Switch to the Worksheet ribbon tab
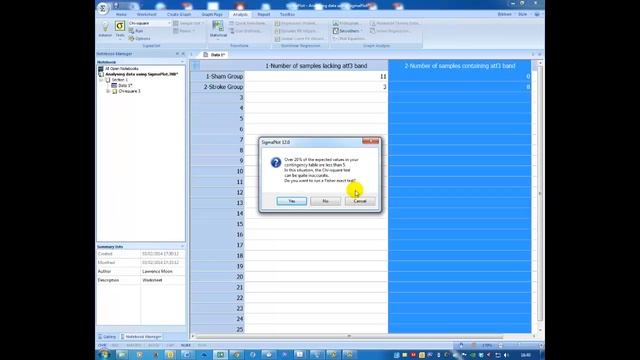 [147, 14]
